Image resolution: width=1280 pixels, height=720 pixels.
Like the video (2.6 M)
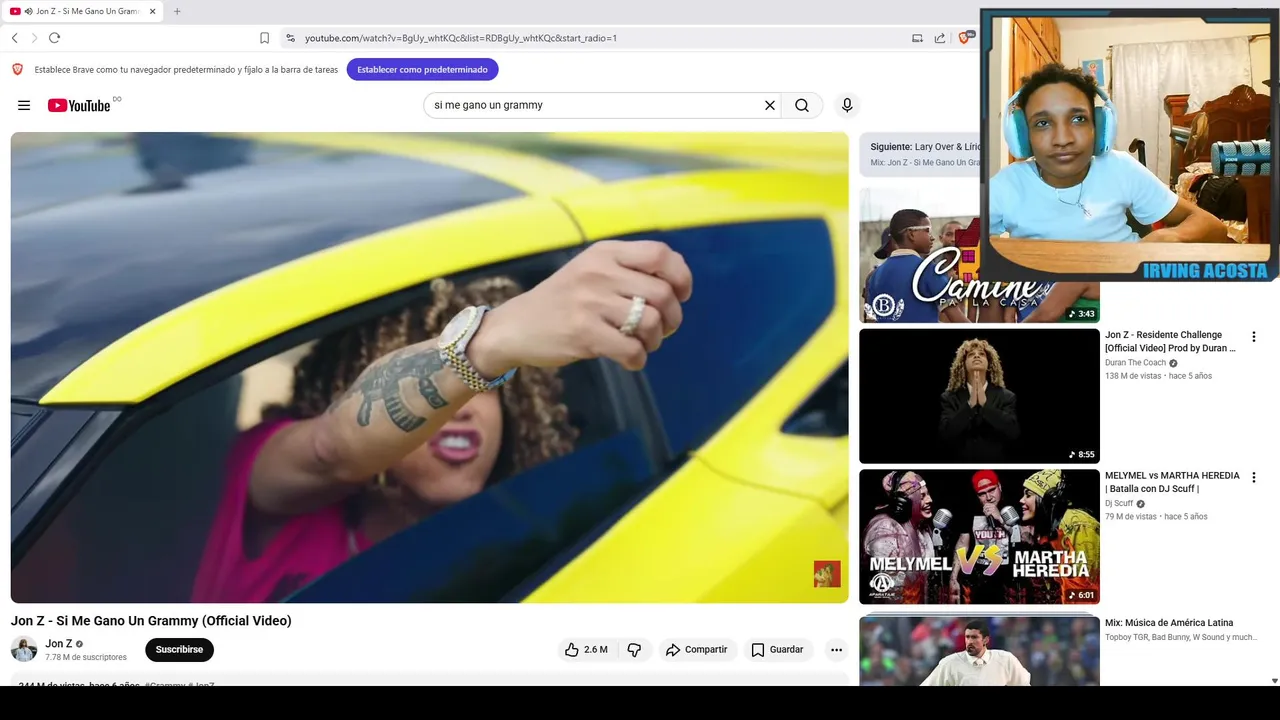coord(586,650)
